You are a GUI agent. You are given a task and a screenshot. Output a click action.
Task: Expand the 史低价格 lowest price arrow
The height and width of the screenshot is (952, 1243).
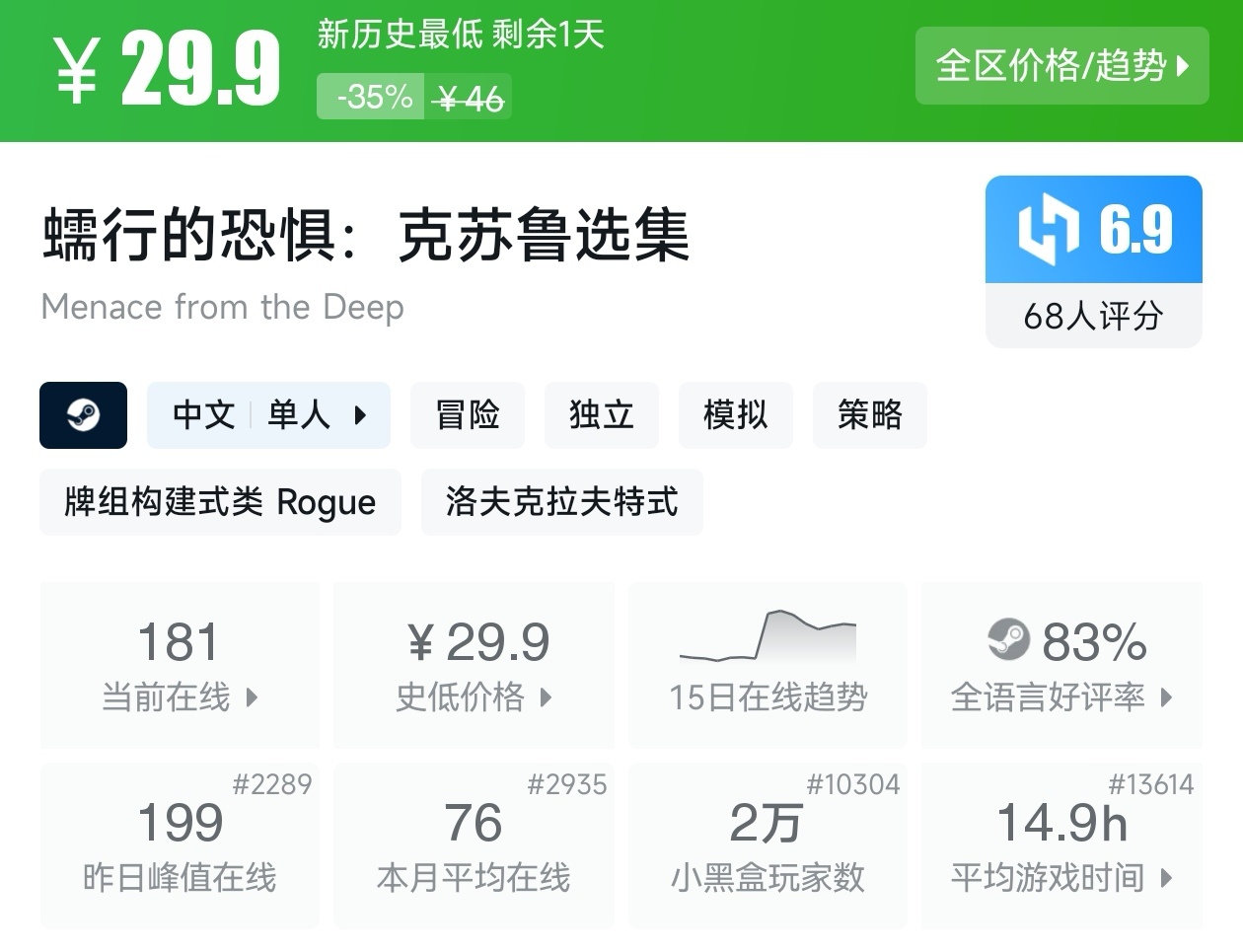coord(546,698)
